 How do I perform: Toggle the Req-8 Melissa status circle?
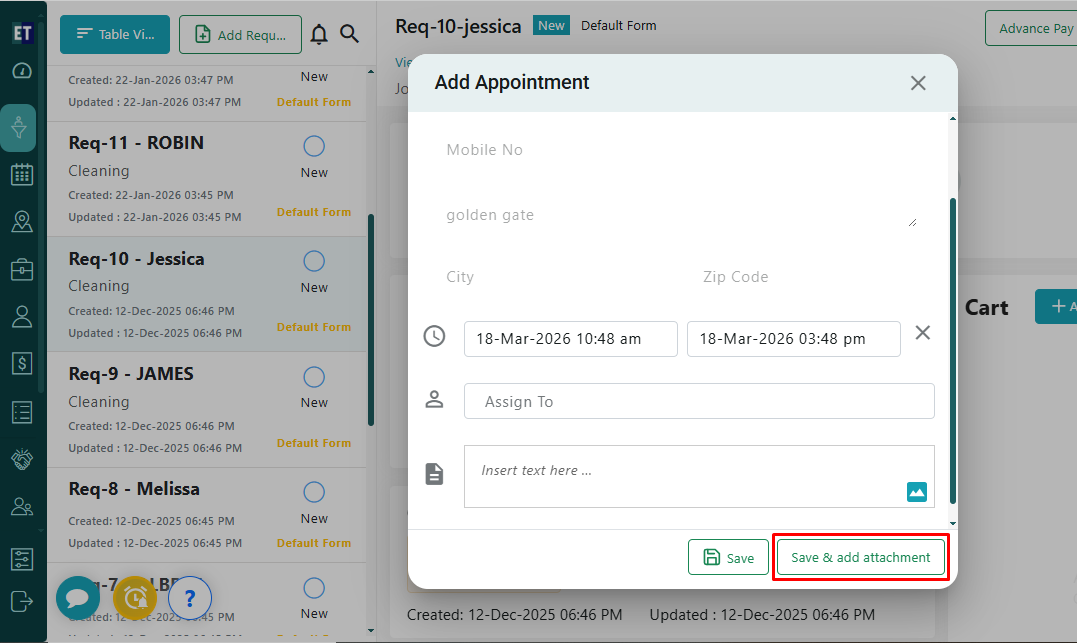[314, 492]
